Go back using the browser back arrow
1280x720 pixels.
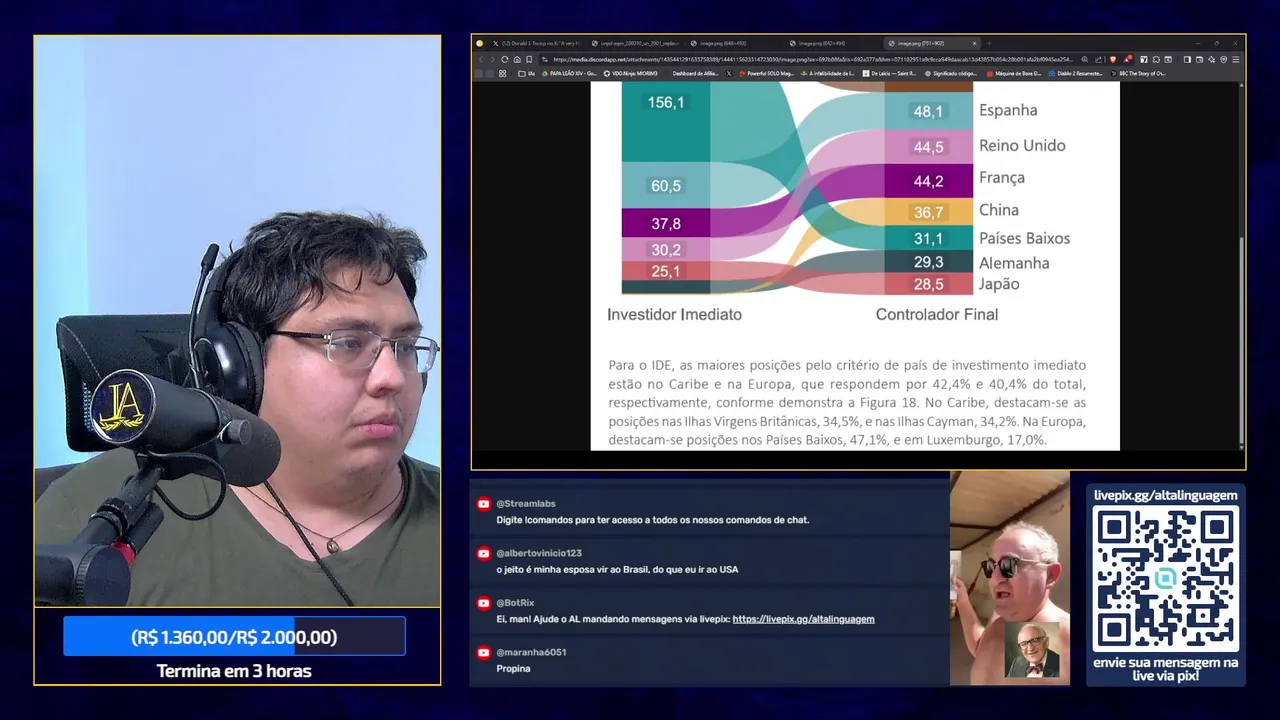(x=481, y=59)
